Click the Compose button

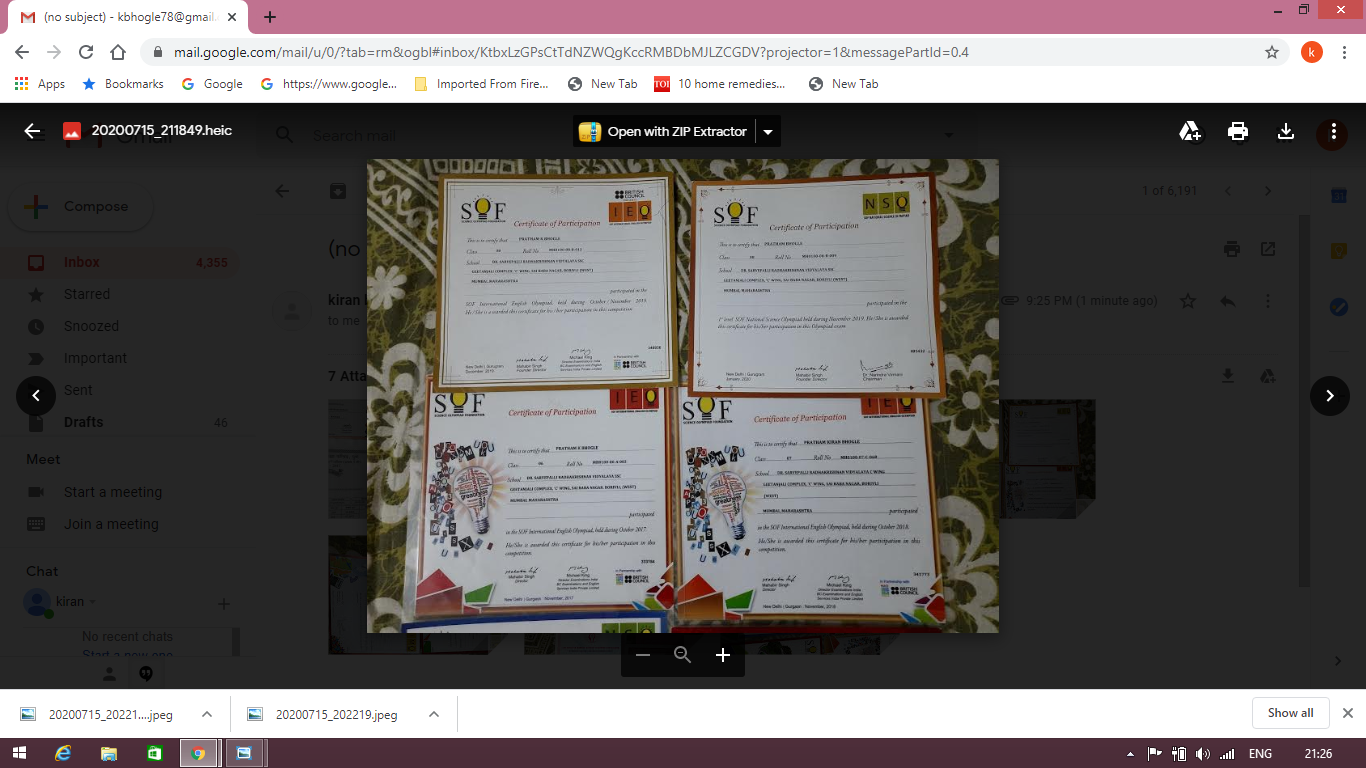pos(80,207)
